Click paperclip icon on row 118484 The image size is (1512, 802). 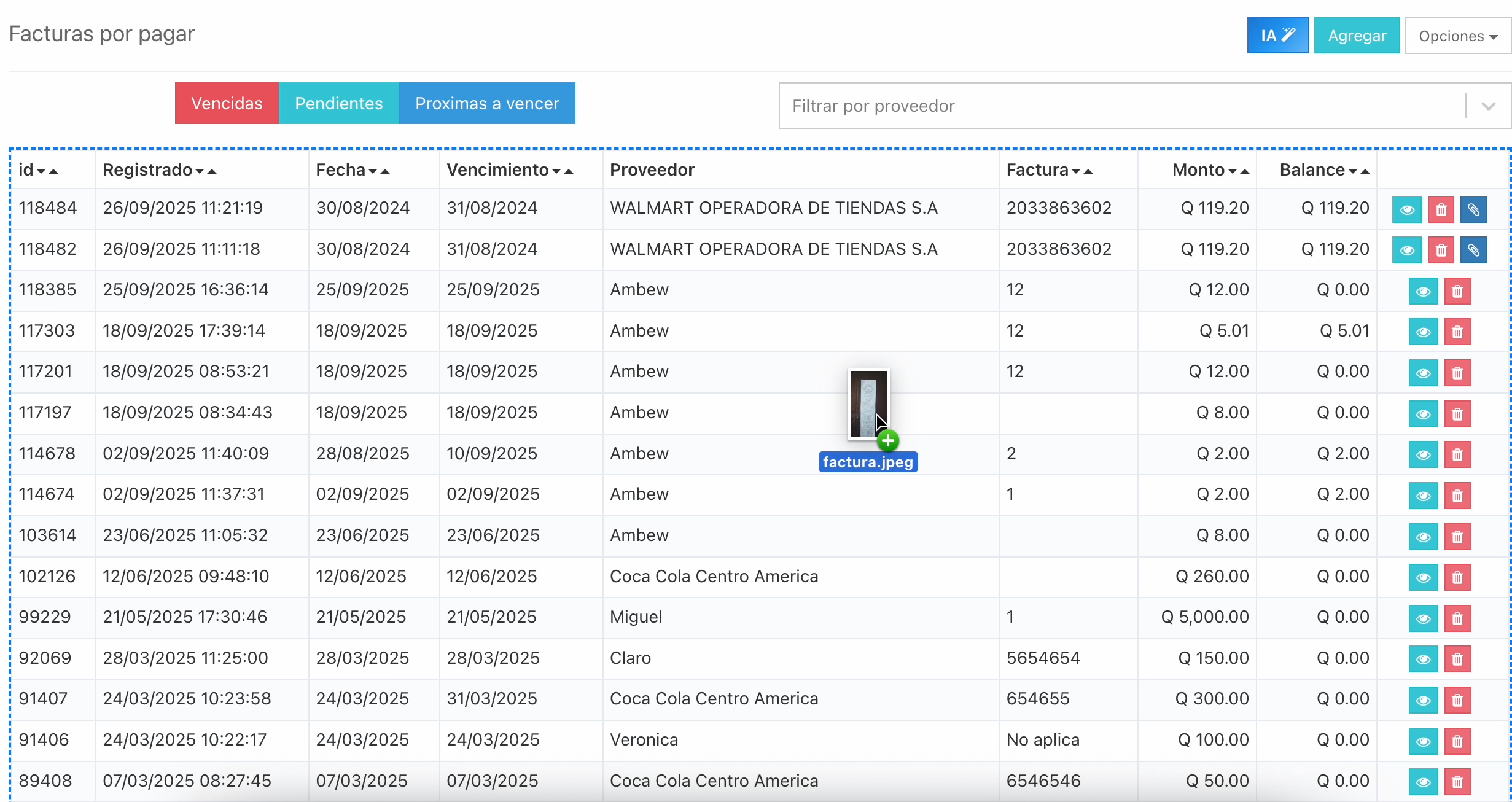click(x=1473, y=210)
